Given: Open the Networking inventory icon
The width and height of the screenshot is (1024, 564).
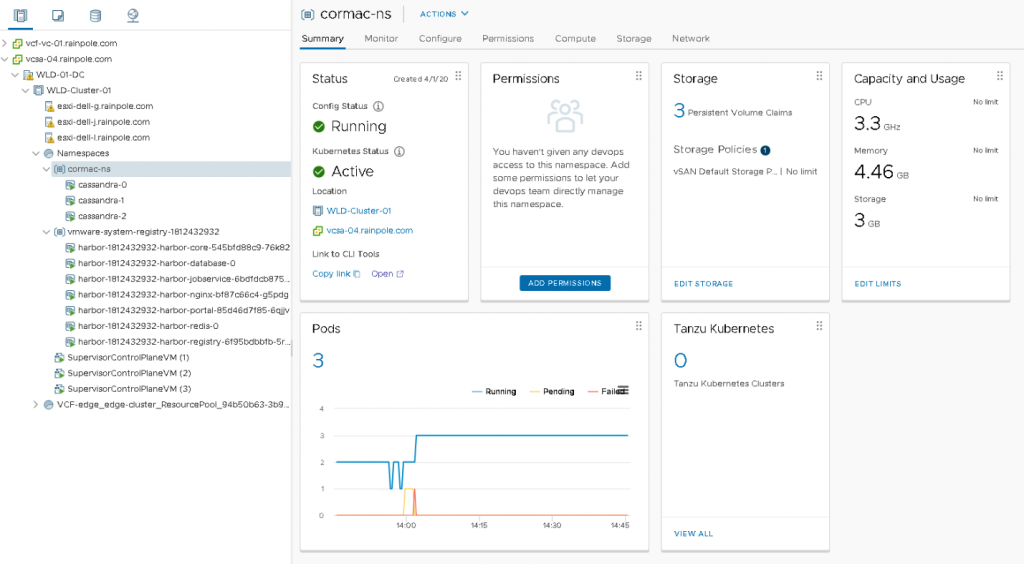Looking at the screenshot, I should point(133,15).
